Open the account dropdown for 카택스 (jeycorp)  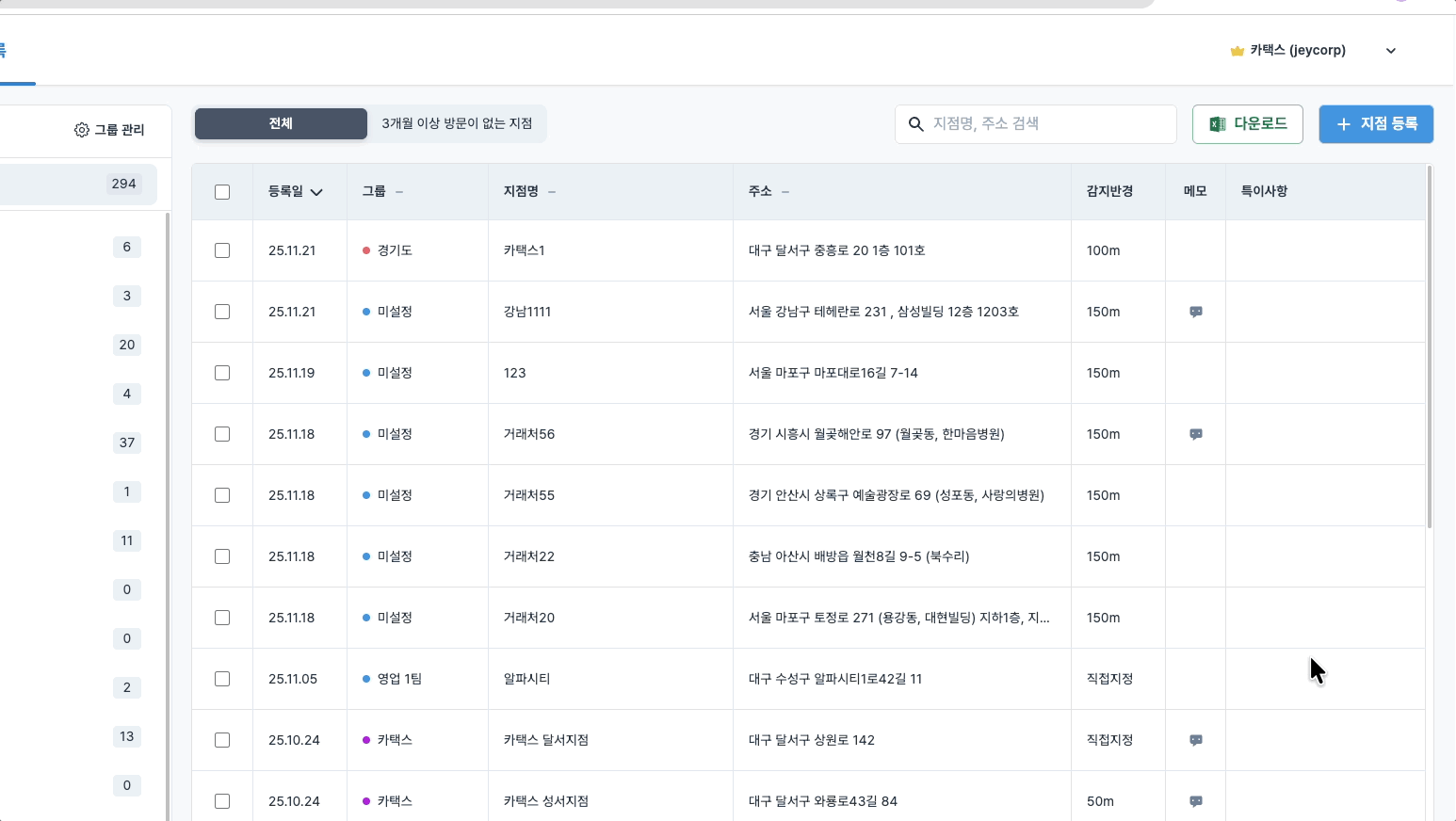pyautogui.click(x=1391, y=50)
